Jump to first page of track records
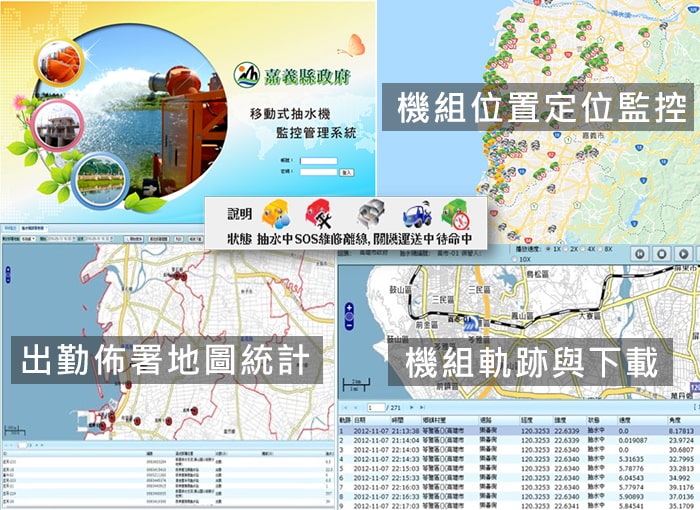The image size is (700, 510). coord(346,407)
